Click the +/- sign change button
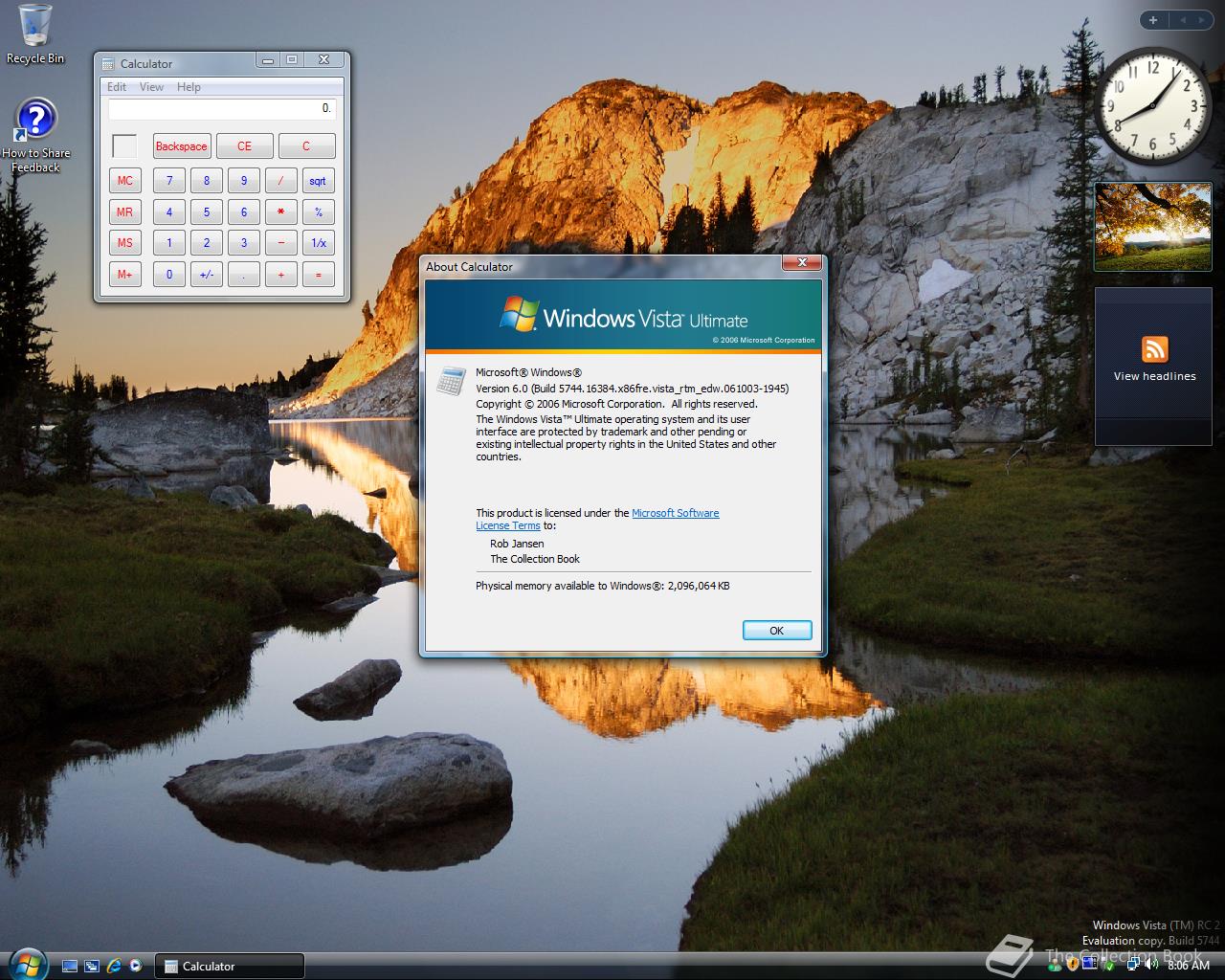The width and height of the screenshot is (1225, 980). [207, 275]
